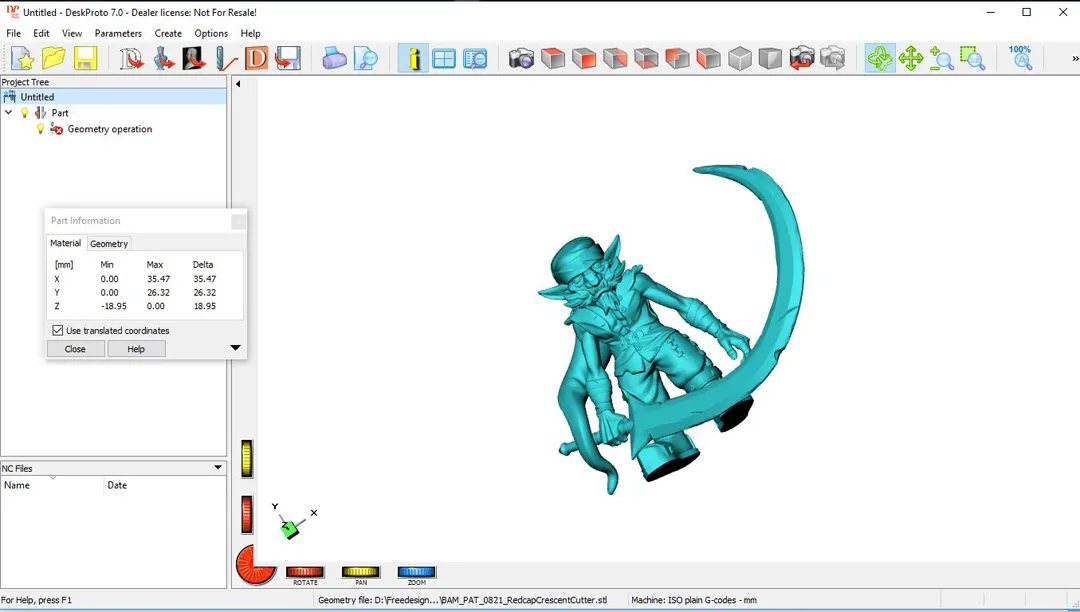Click the New Project star icon
This screenshot has height=612, width=1080.
click(x=22, y=59)
